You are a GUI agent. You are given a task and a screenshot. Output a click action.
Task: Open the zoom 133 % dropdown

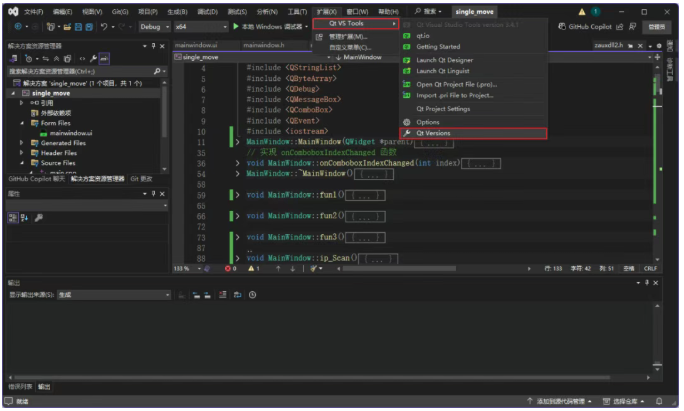[x=188, y=269]
